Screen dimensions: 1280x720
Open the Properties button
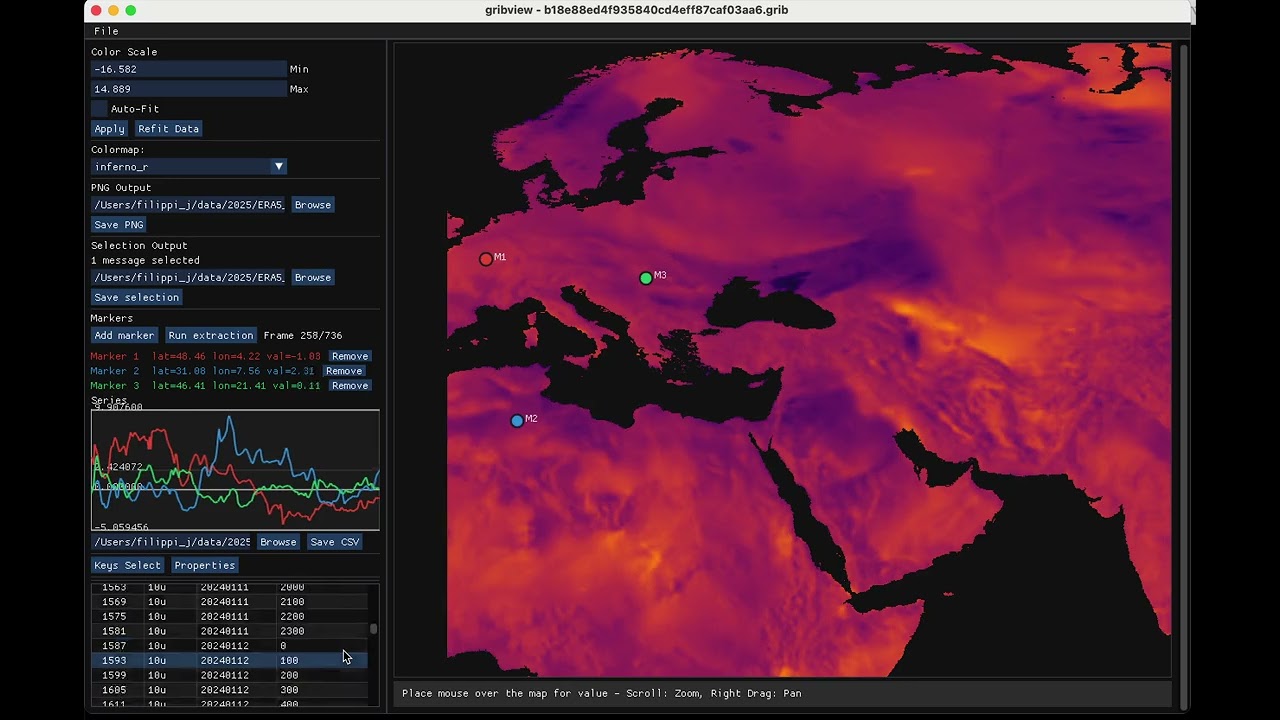click(204, 565)
